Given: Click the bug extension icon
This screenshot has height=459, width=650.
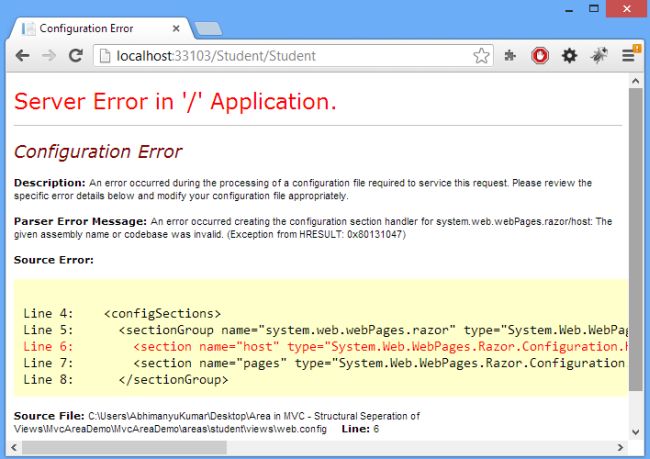Looking at the screenshot, I should 599,56.
